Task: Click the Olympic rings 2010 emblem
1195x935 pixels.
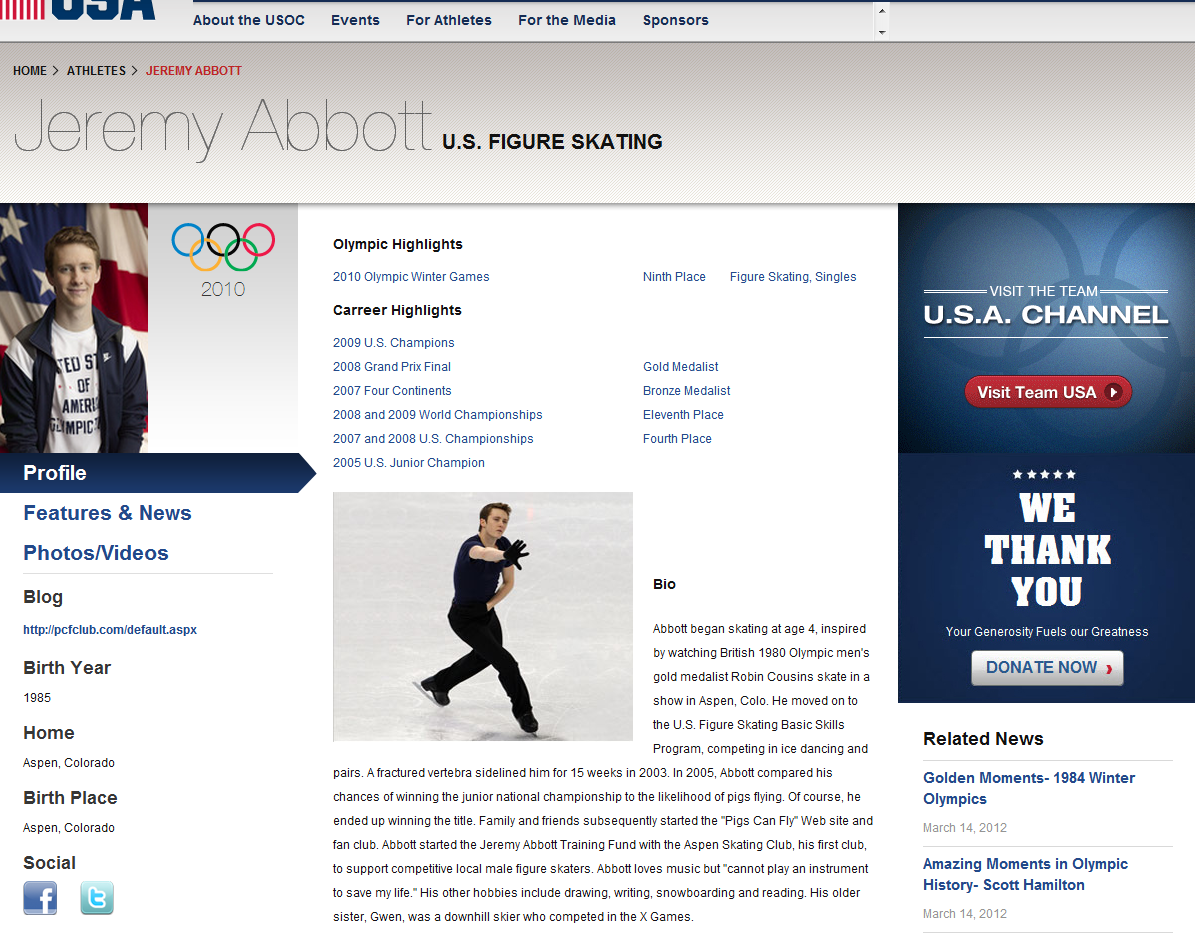Action: (x=222, y=259)
